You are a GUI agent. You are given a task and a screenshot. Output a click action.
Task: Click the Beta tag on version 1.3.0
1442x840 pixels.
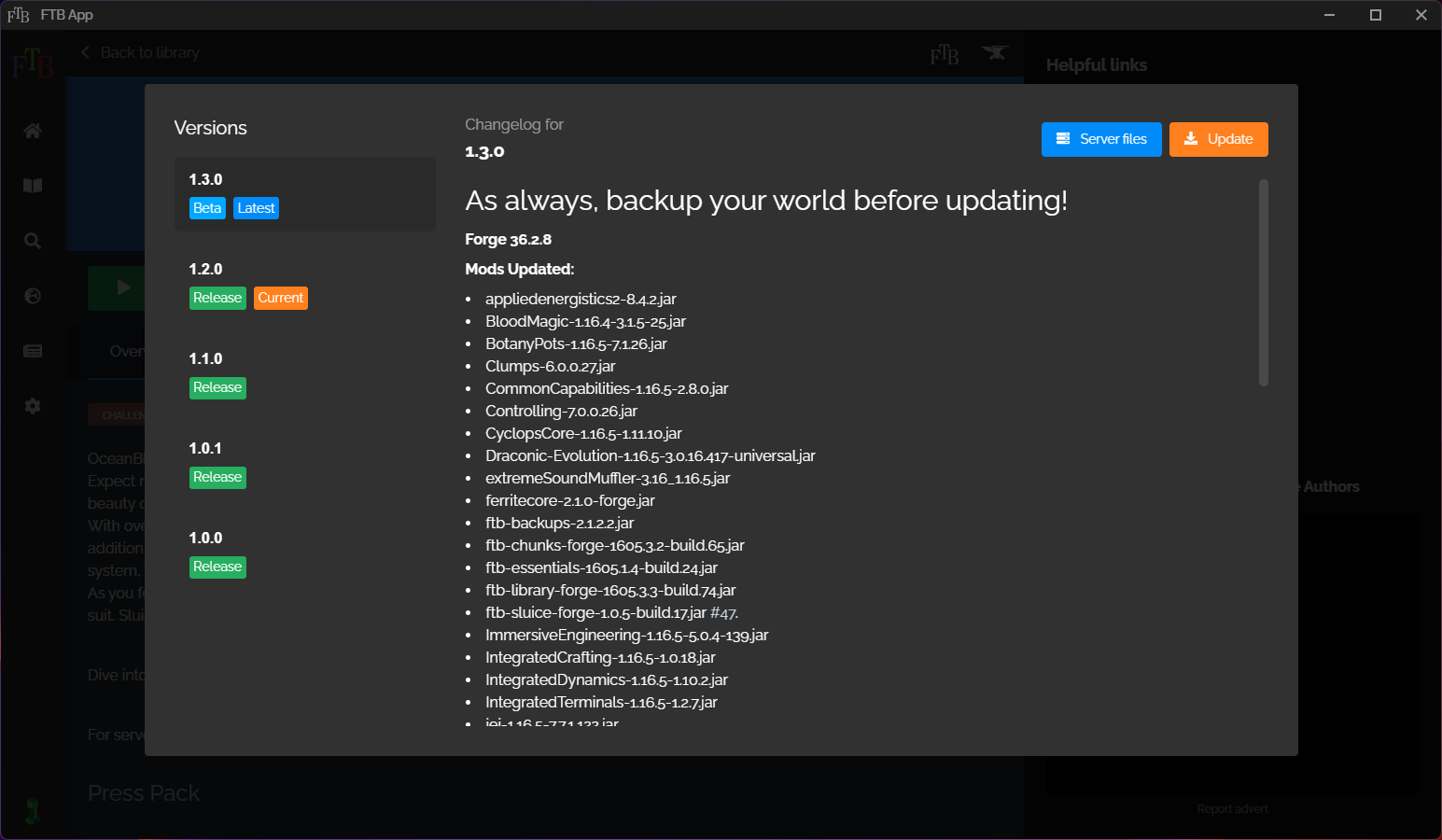click(x=207, y=208)
